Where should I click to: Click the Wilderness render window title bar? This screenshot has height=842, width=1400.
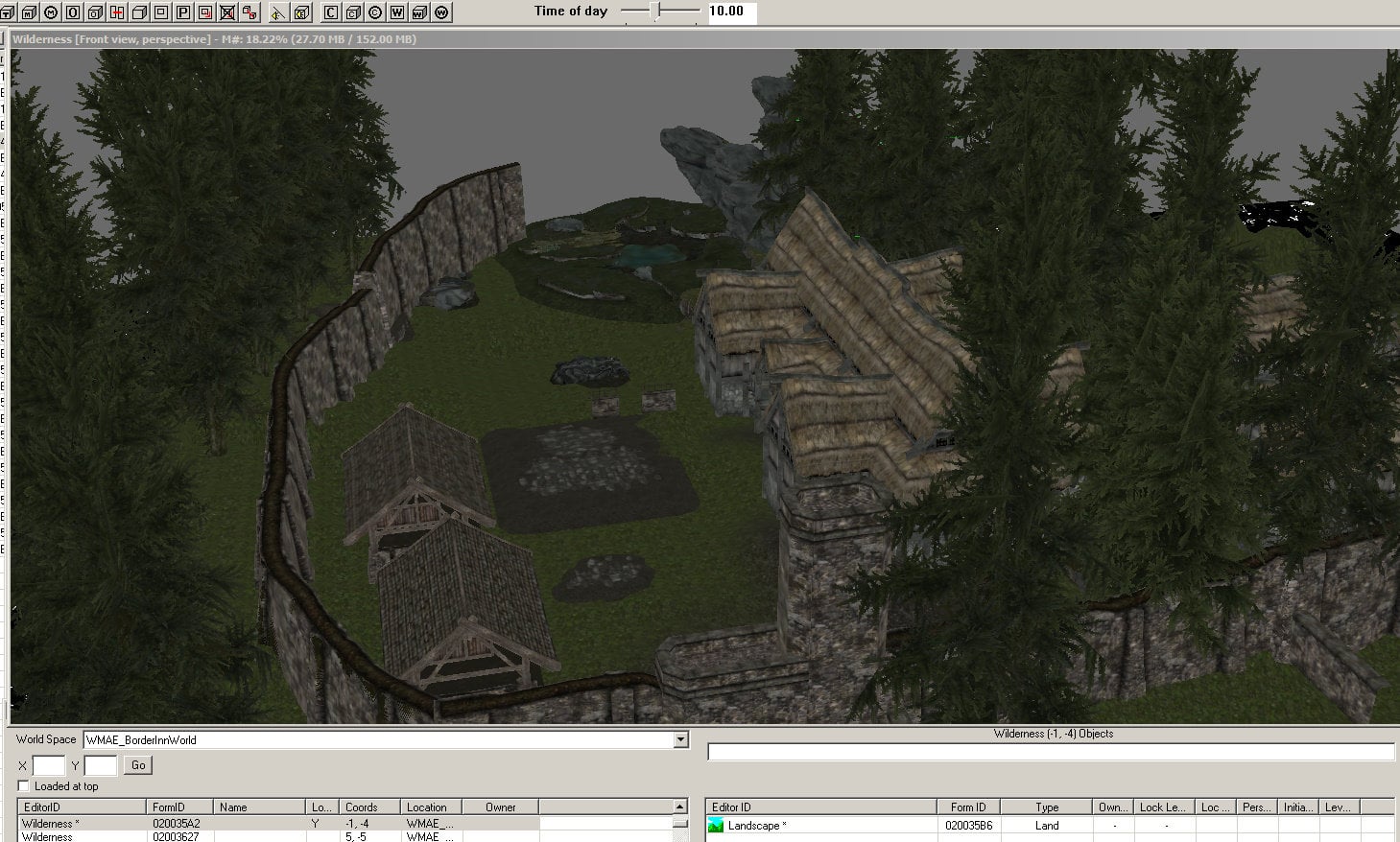pyautogui.click(x=704, y=39)
